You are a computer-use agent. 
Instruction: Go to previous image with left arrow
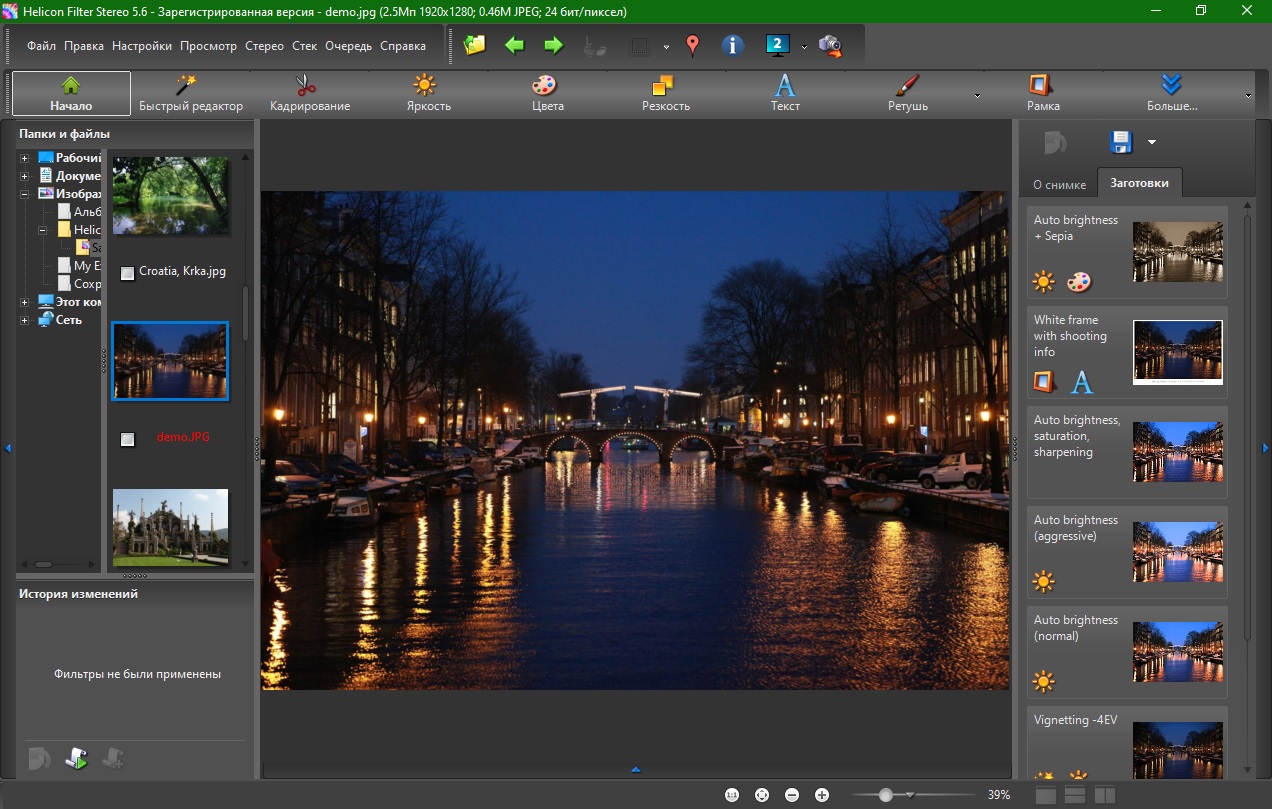[515, 45]
